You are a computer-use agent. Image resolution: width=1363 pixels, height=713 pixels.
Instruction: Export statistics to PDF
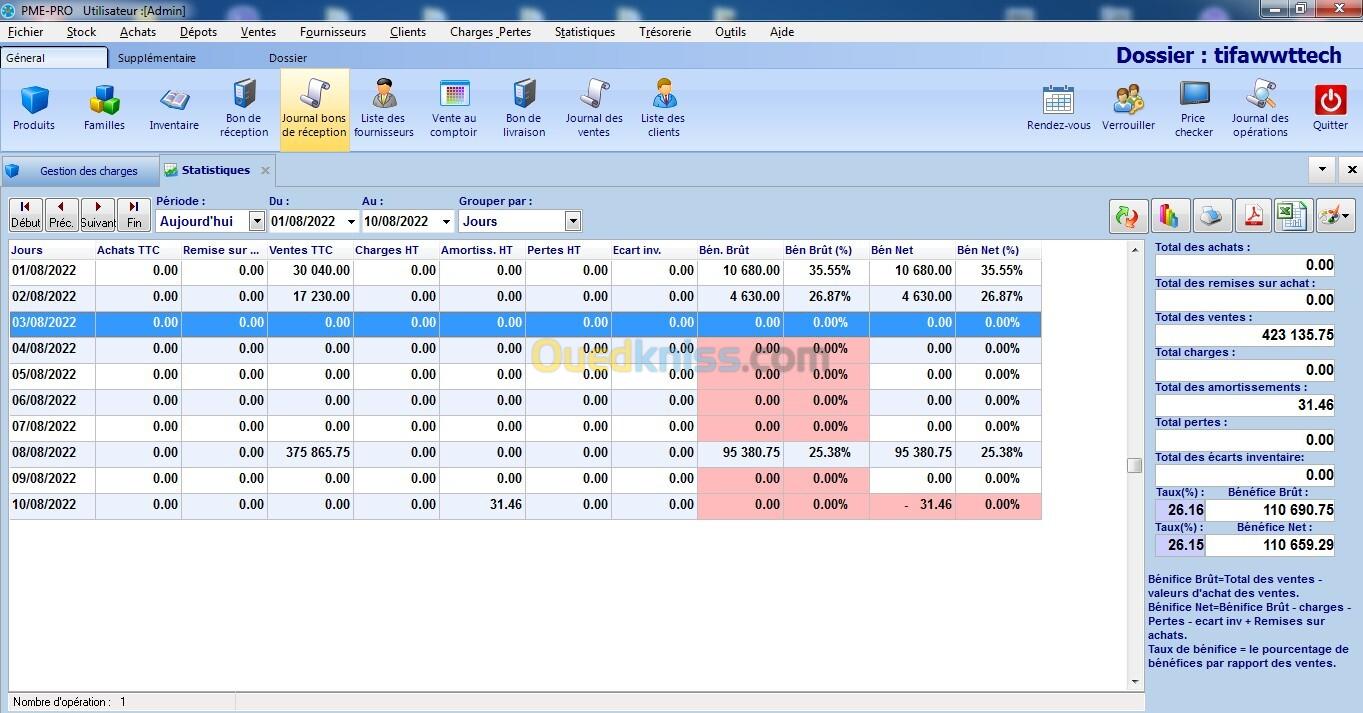click(1252, 215)
